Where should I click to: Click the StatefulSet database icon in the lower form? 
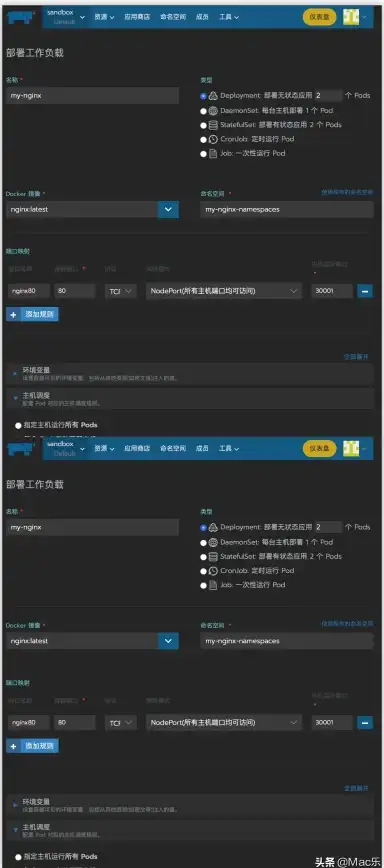214,556
